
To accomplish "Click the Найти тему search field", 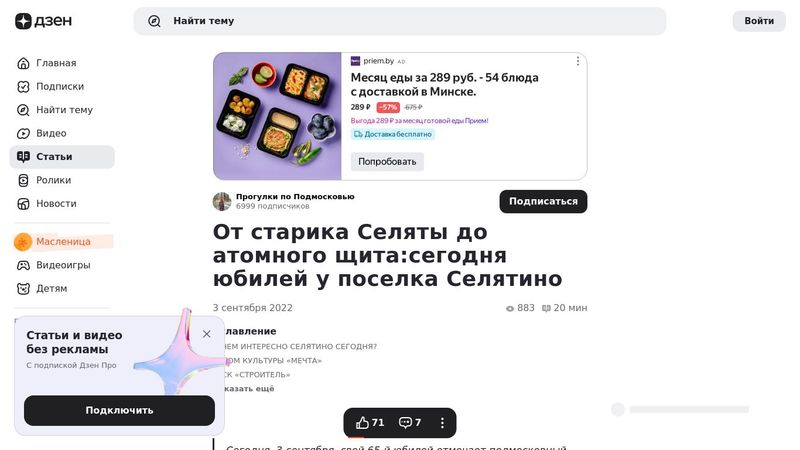I will [x=399, y=21].
